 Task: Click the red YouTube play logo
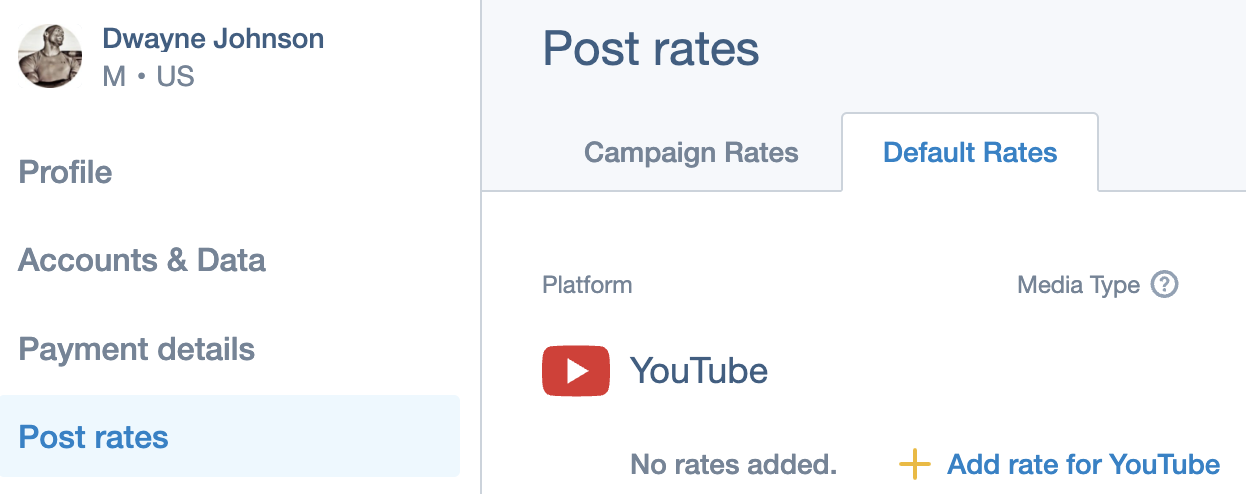[576, 371]
